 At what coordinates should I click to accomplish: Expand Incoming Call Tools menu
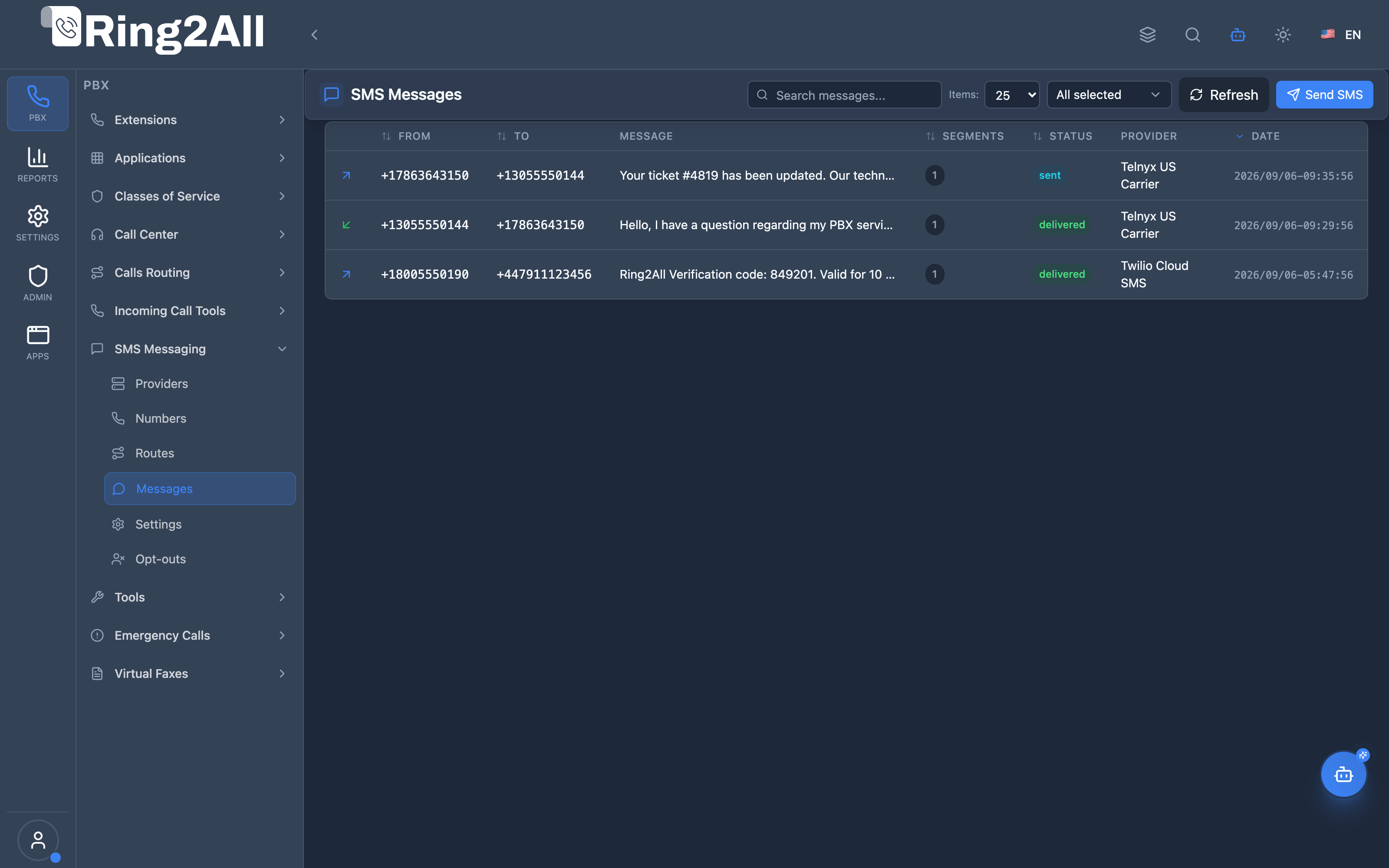[189, 311]
